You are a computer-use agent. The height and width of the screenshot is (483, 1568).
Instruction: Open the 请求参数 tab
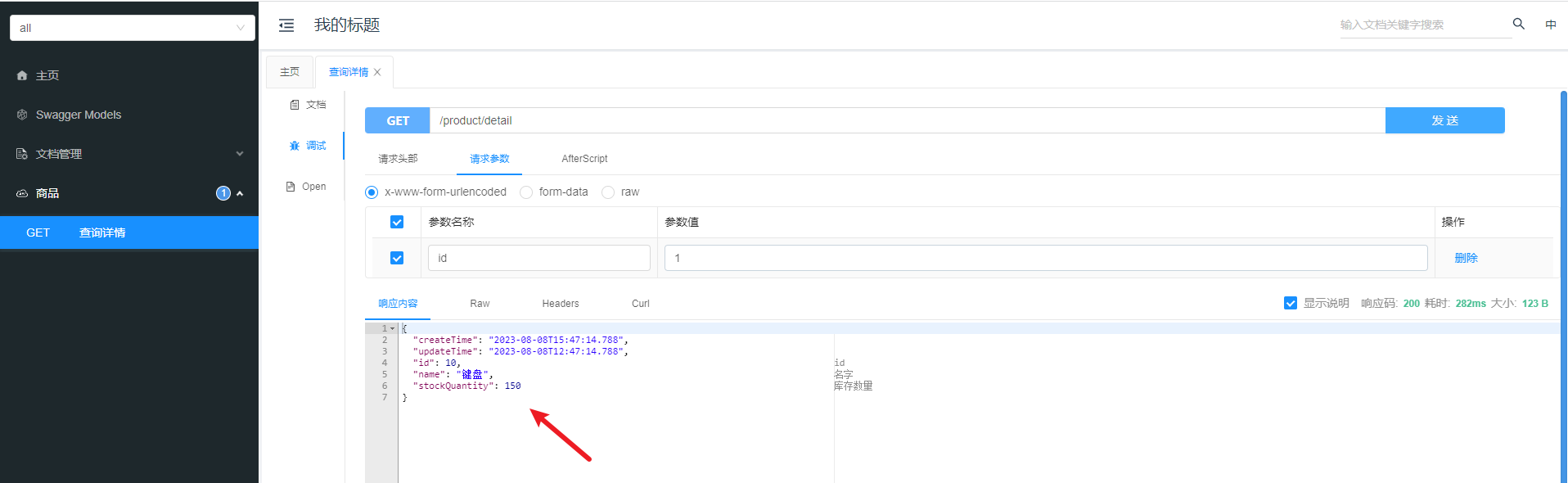pos(489,159)
